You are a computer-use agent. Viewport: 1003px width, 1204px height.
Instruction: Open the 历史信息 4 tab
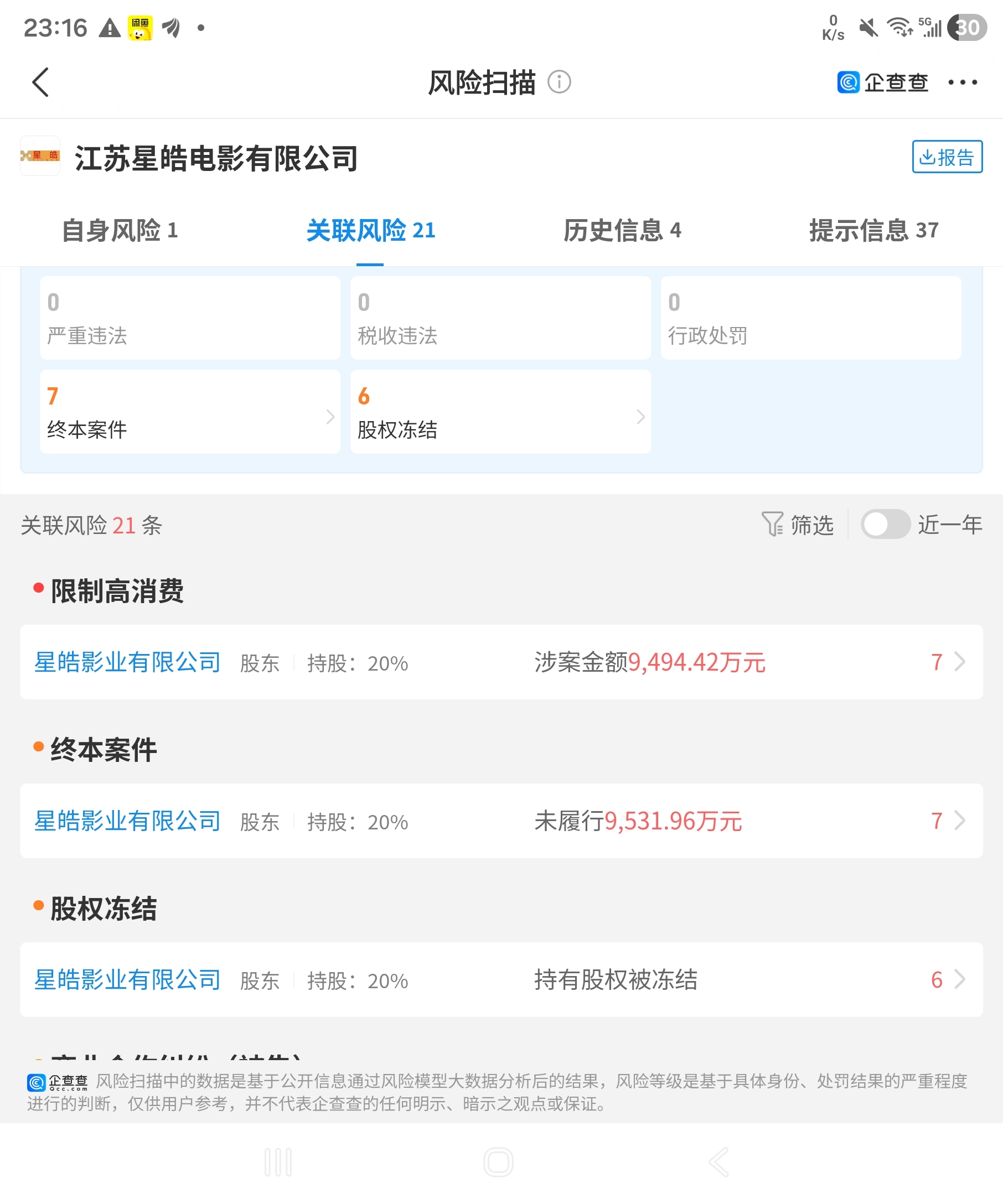[622, 231]
